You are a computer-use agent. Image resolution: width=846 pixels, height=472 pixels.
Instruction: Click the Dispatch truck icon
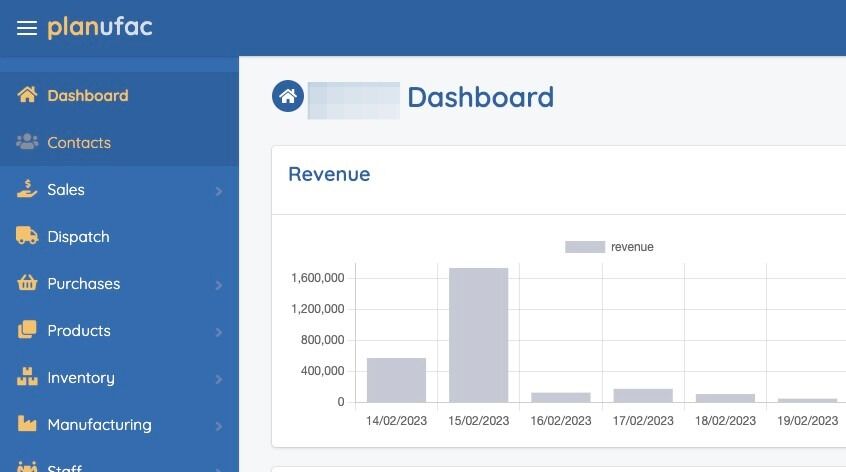coord(27,236)
